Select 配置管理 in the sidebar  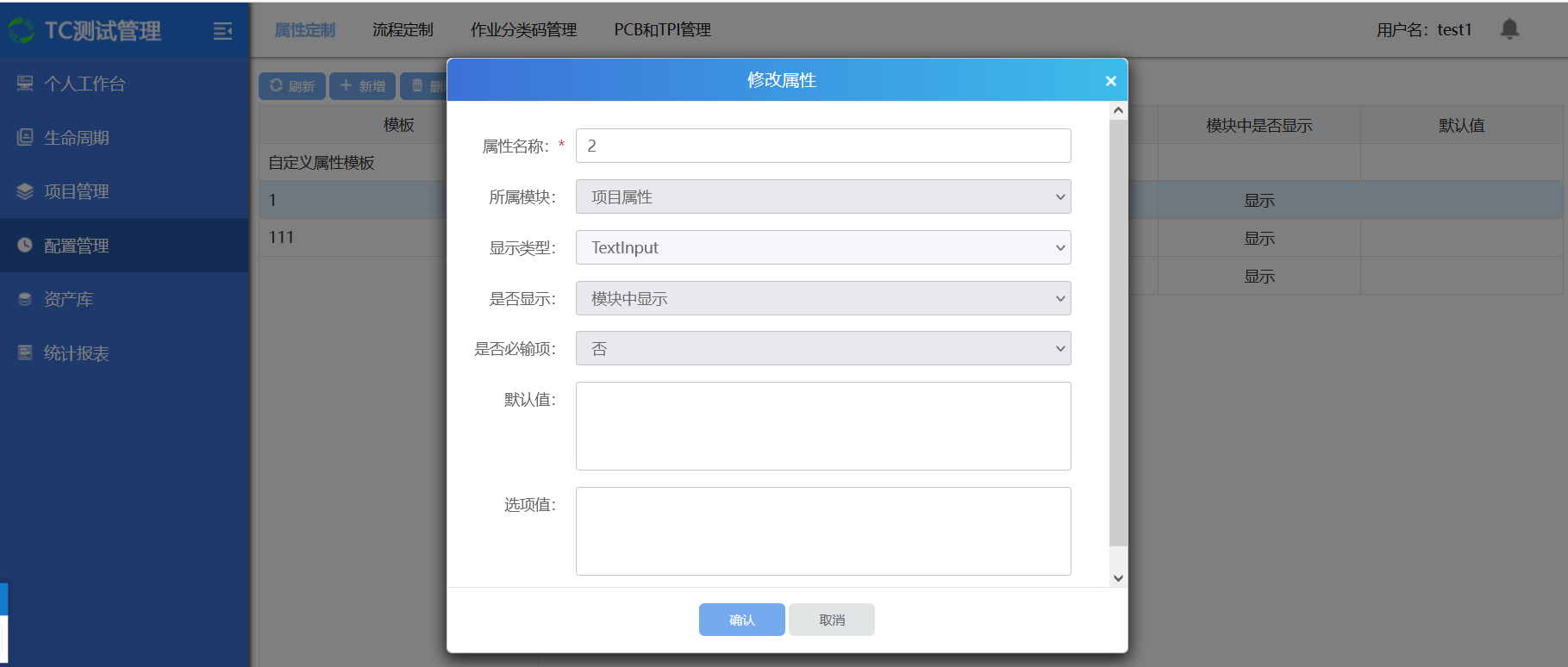tap(76, 246)
